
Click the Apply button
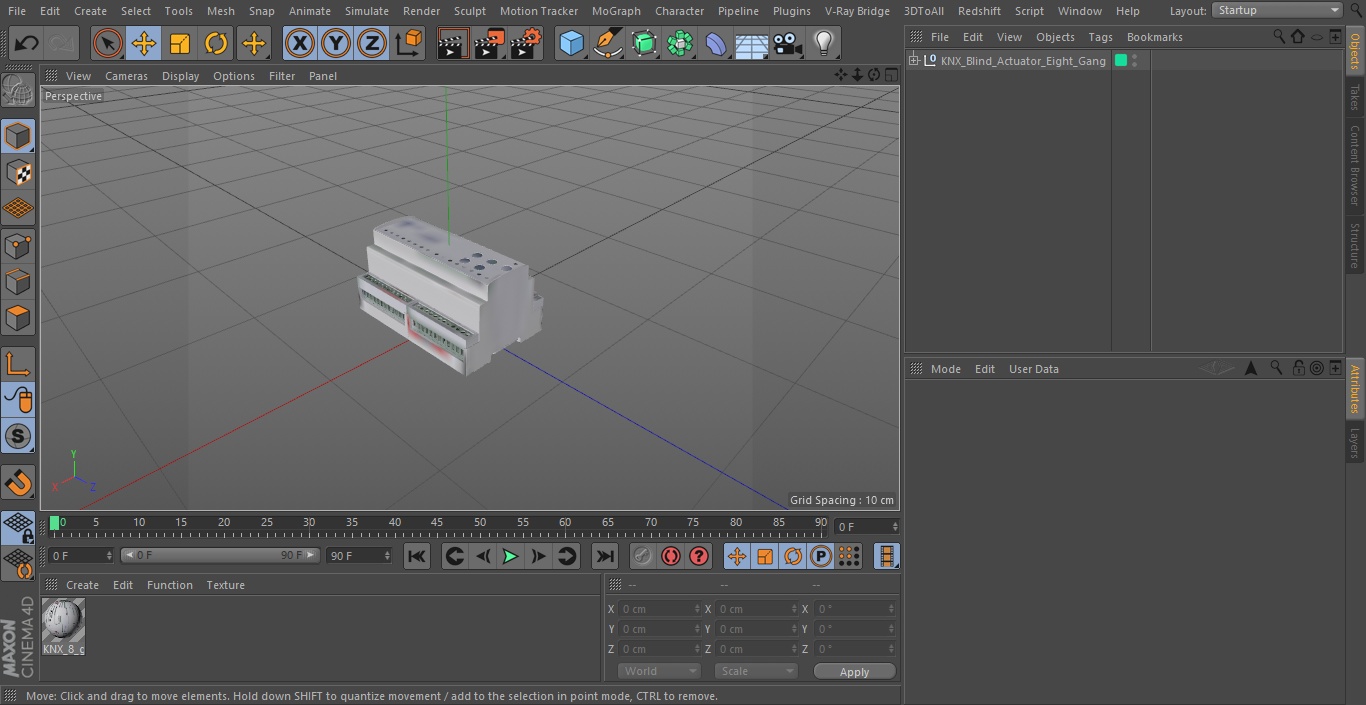click(x=854, y=671)
